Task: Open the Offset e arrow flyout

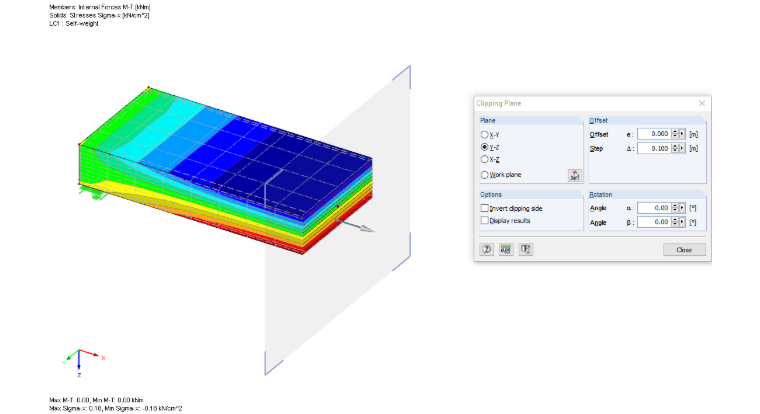Action: click(x=682, y=134)
